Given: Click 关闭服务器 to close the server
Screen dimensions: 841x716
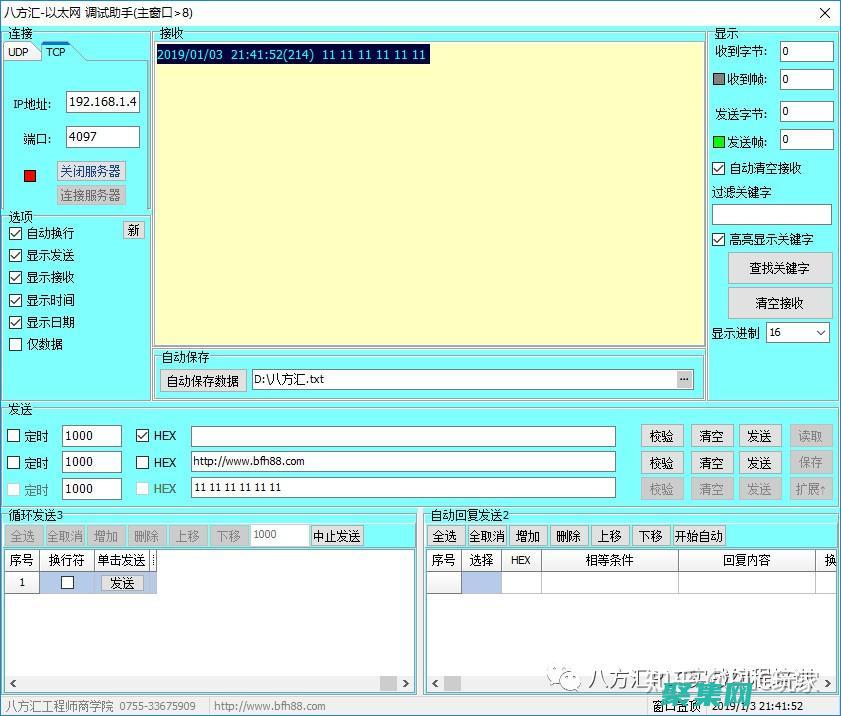Looking at the screenshot, I should tap(91, 170).
